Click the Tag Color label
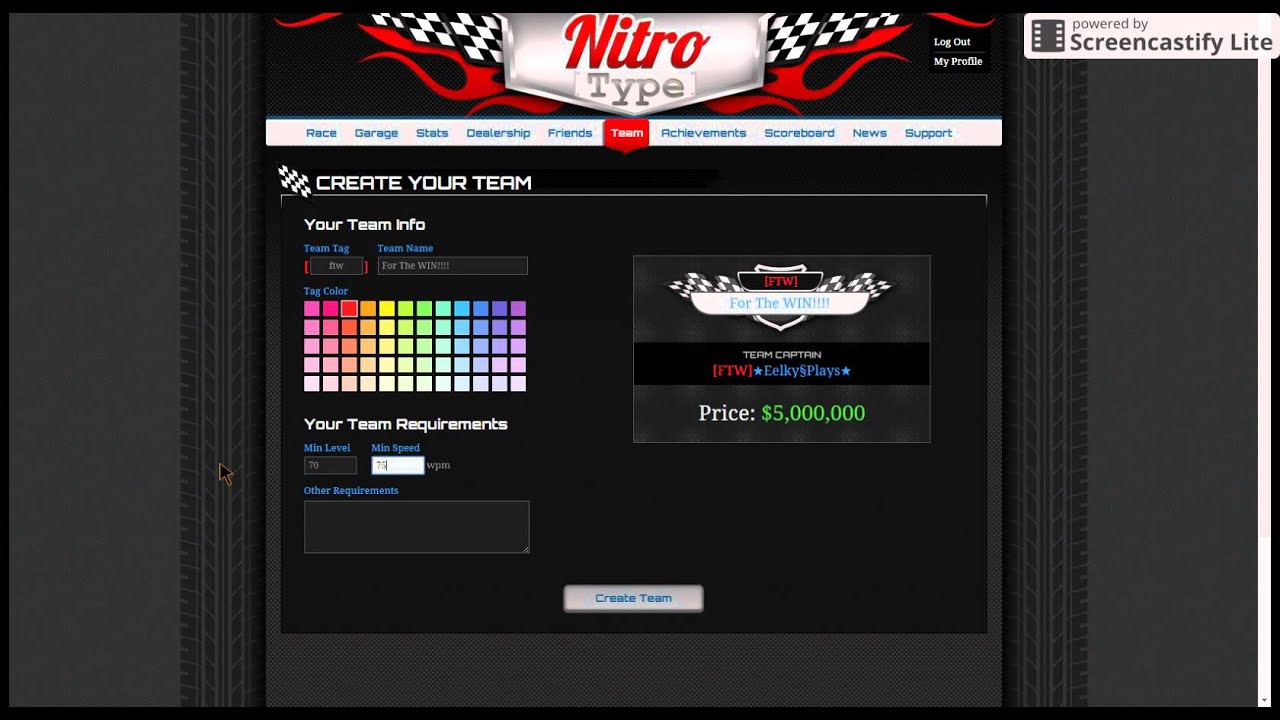Image resolution: width=1280 pixels, height=720 pixels. pyautogui.click(x=326, y=291)
